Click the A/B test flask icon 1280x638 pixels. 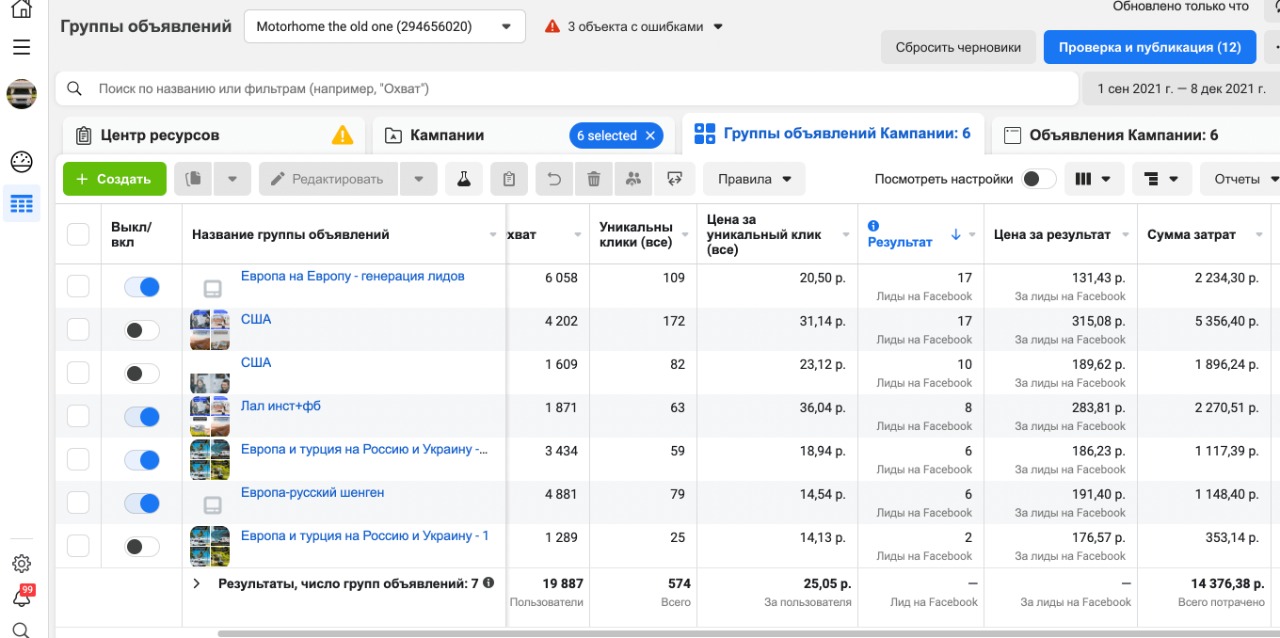click(x=464, y=179)
